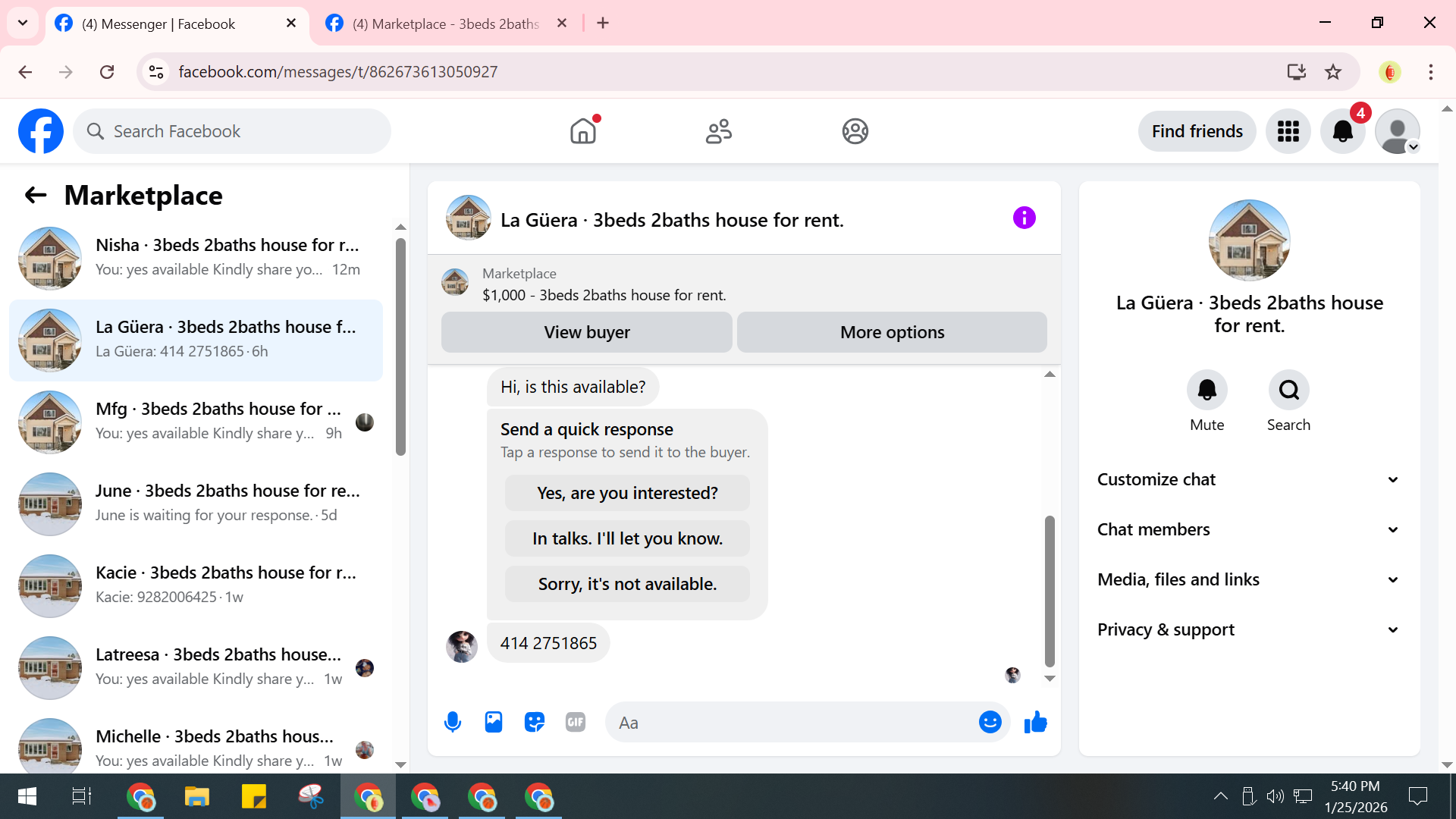
Task: Click the sender's avatar beside 414 2751865
Action: [x=461, y=646]
